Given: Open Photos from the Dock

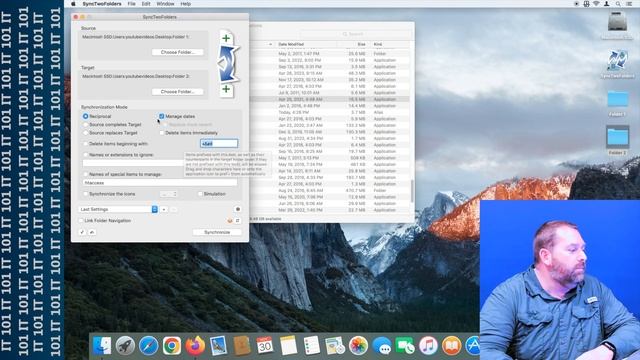Looking at the screenshot, I should click(358, 346).
